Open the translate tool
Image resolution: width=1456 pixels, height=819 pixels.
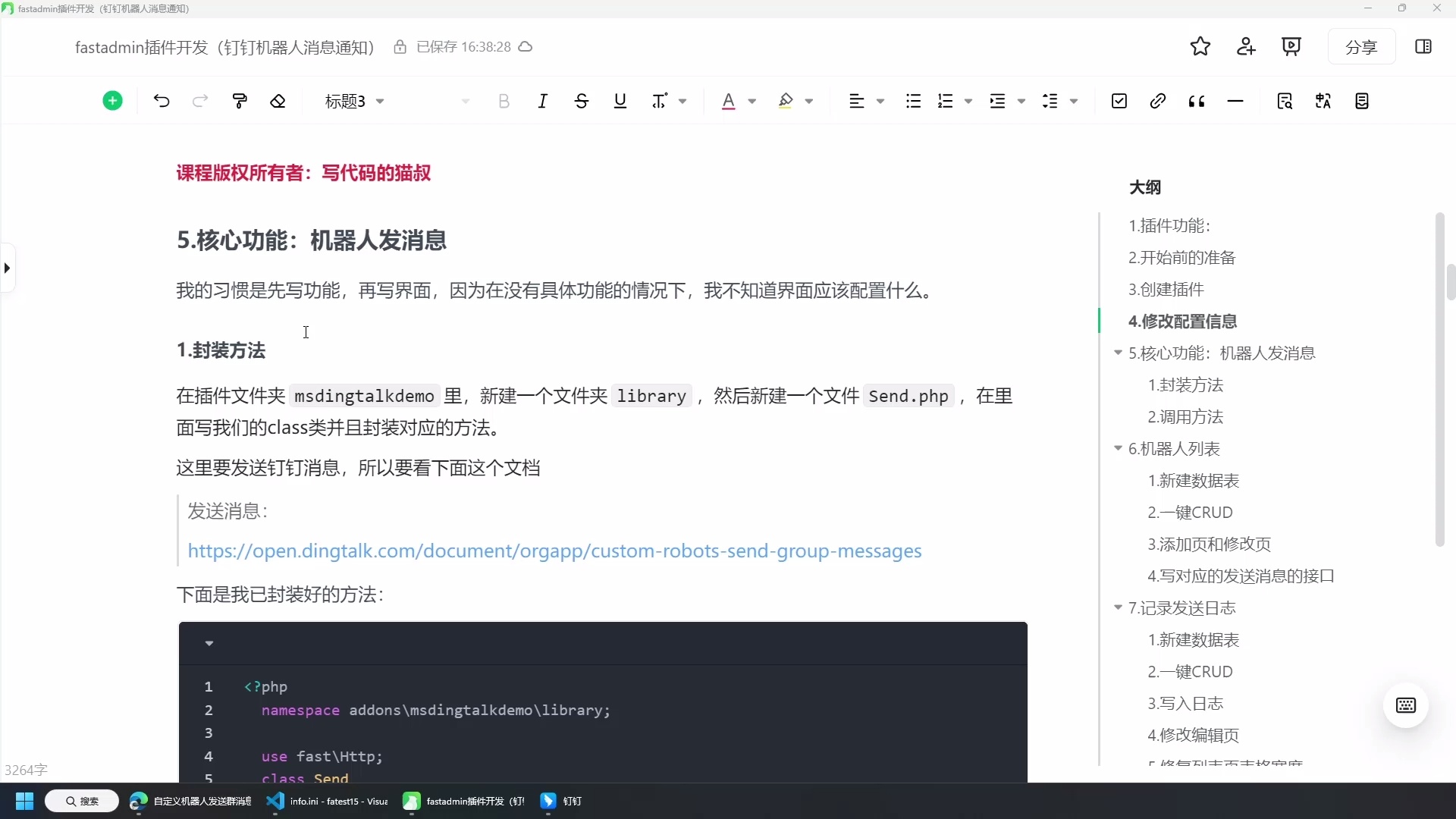1323,101
